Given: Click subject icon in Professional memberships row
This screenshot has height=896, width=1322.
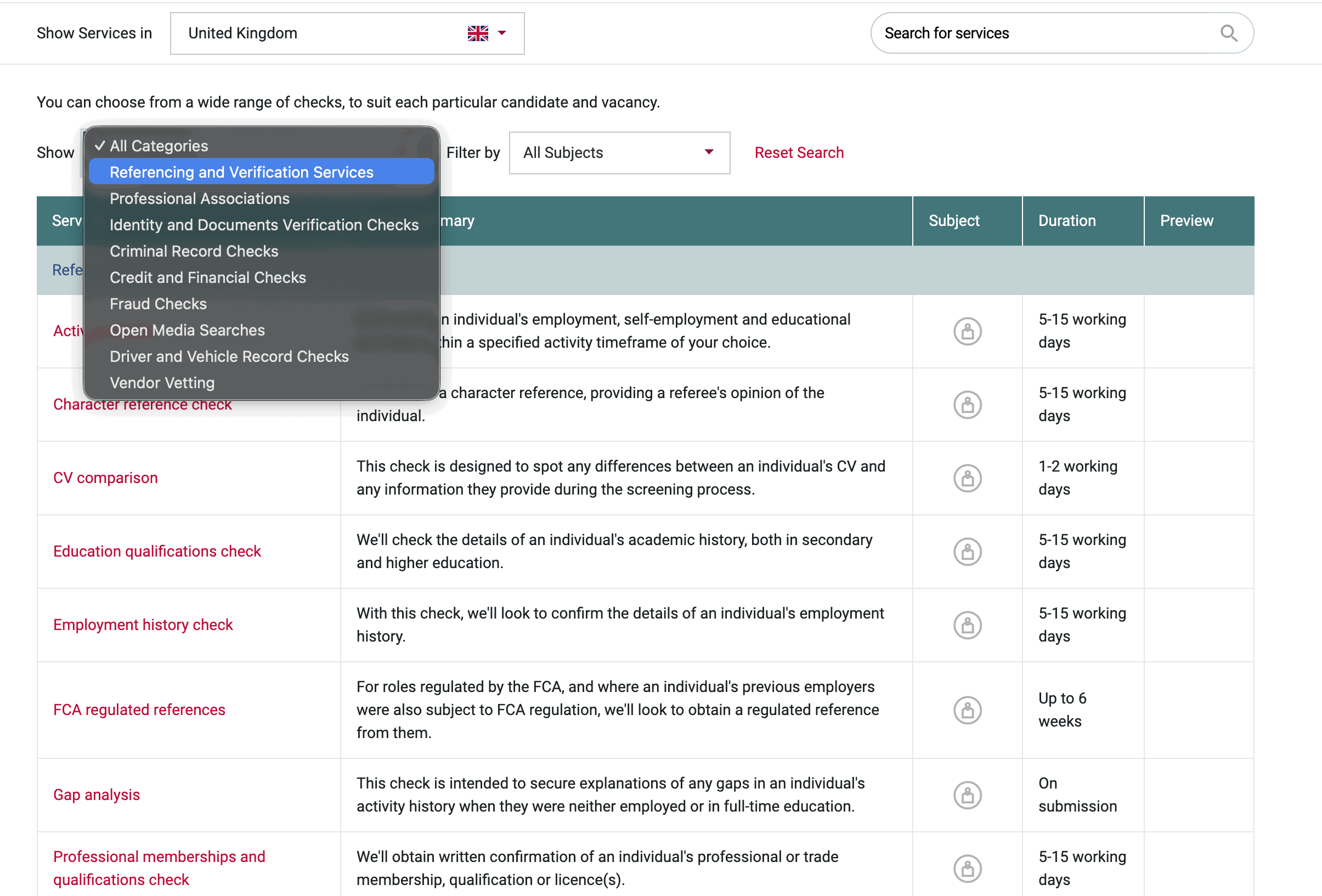Looking at the screenshot, I should point(967,868).
